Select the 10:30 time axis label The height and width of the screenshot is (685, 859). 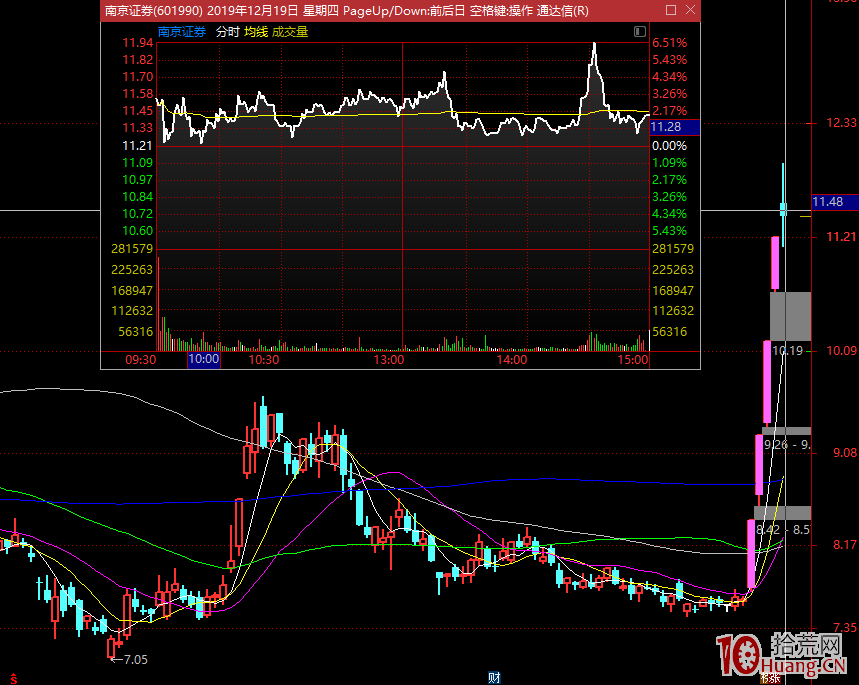pyautogui.click(x=264, y=359)
